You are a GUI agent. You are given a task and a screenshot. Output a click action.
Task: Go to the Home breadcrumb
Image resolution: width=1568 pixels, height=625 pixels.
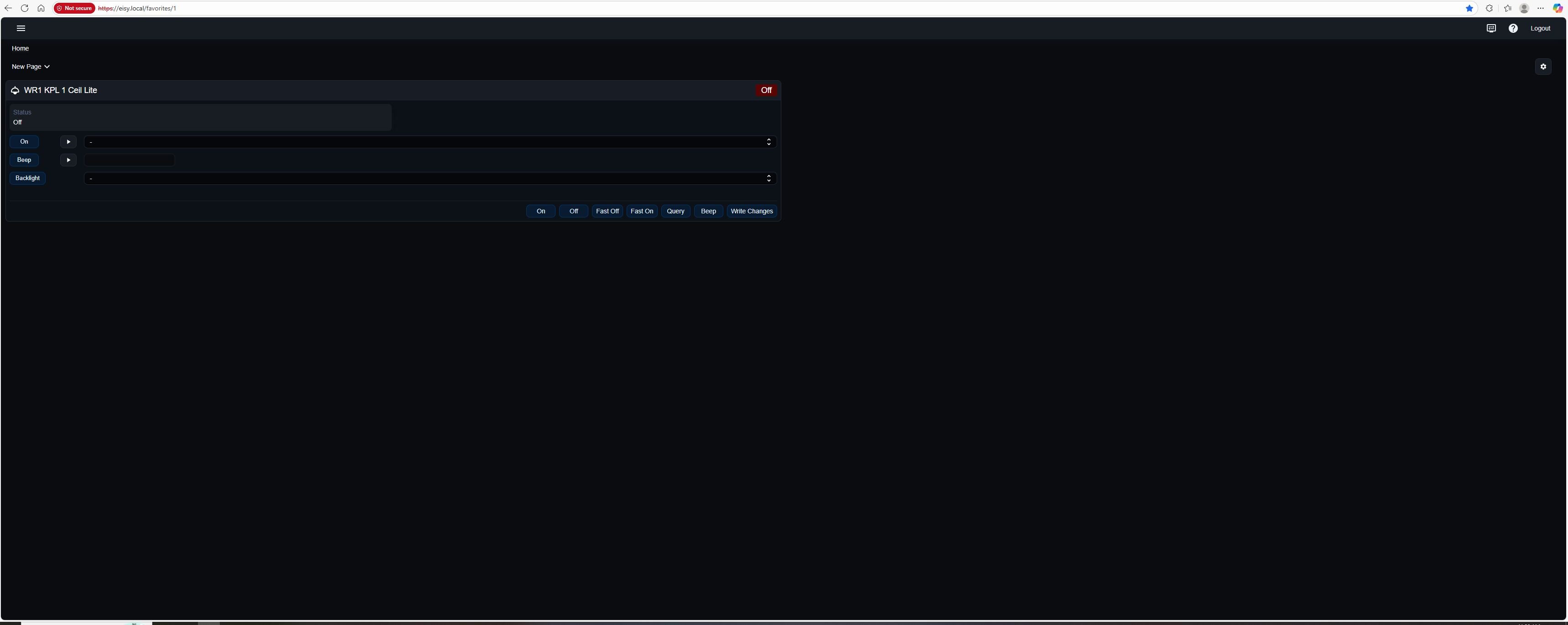(20, 49)
